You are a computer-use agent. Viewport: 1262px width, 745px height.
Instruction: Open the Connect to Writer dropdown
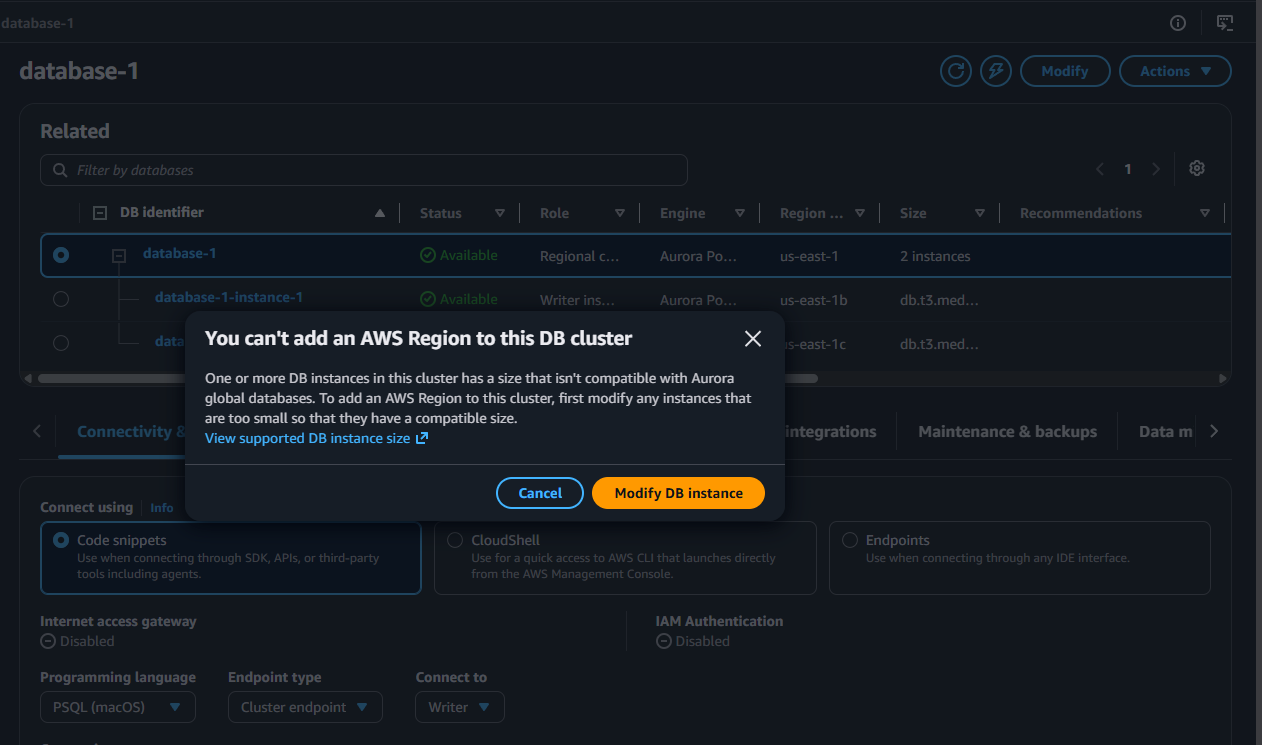coord(460,707)
